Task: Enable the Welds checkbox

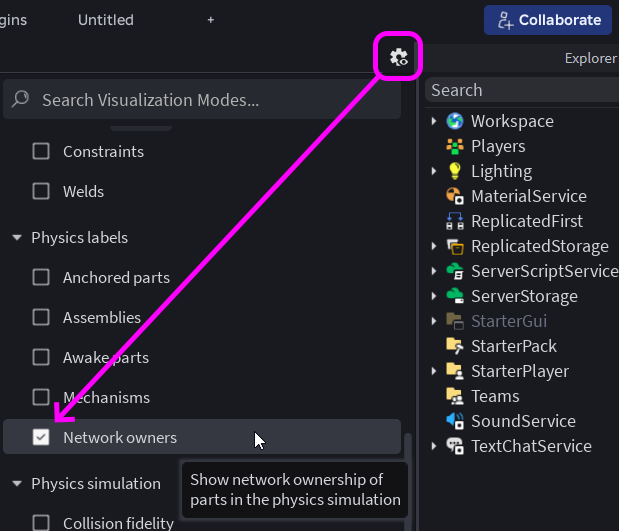Action: [41, 191]
